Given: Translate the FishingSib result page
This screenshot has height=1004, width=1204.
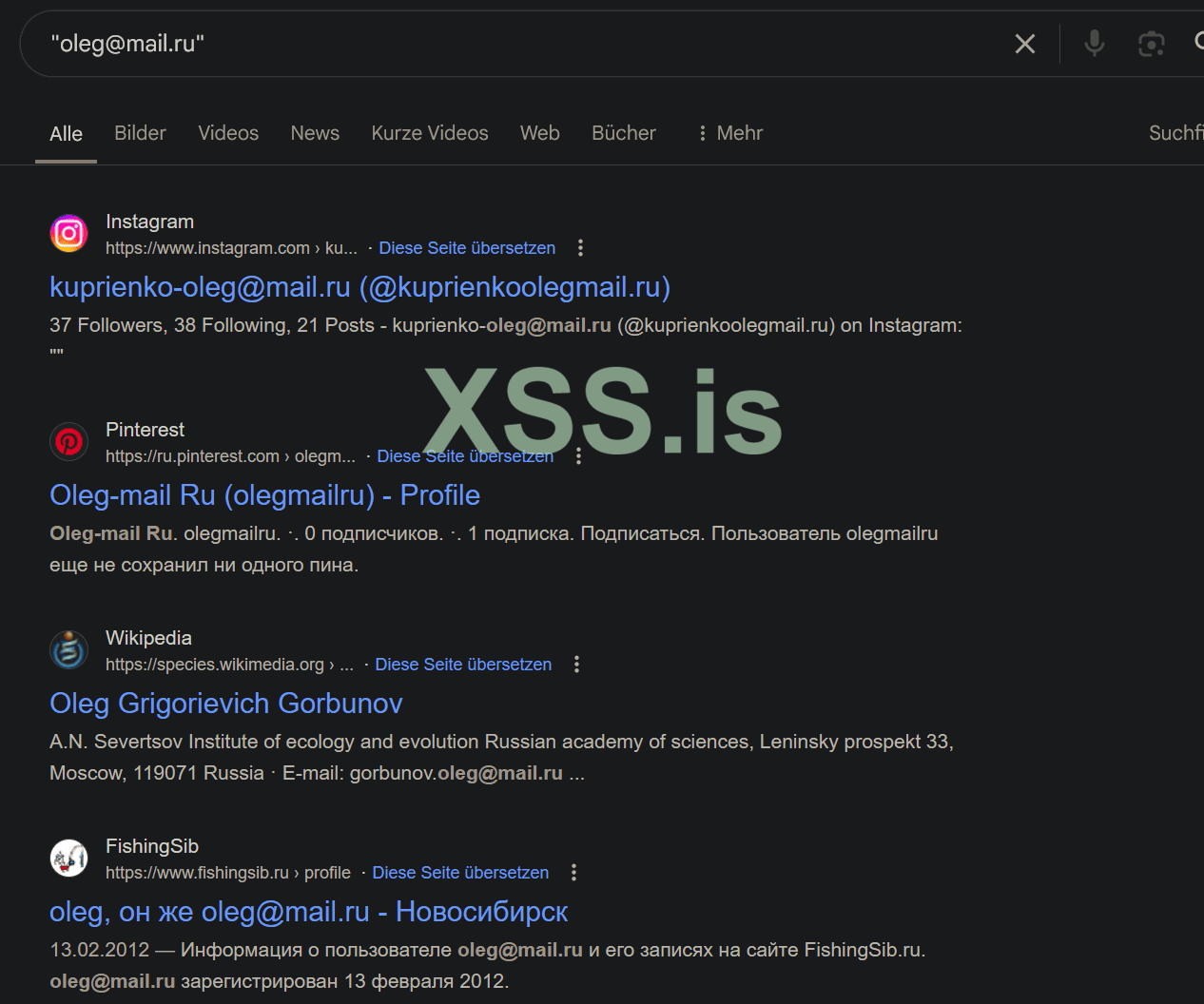Looking at the screenshot, I should pos(460,873).
